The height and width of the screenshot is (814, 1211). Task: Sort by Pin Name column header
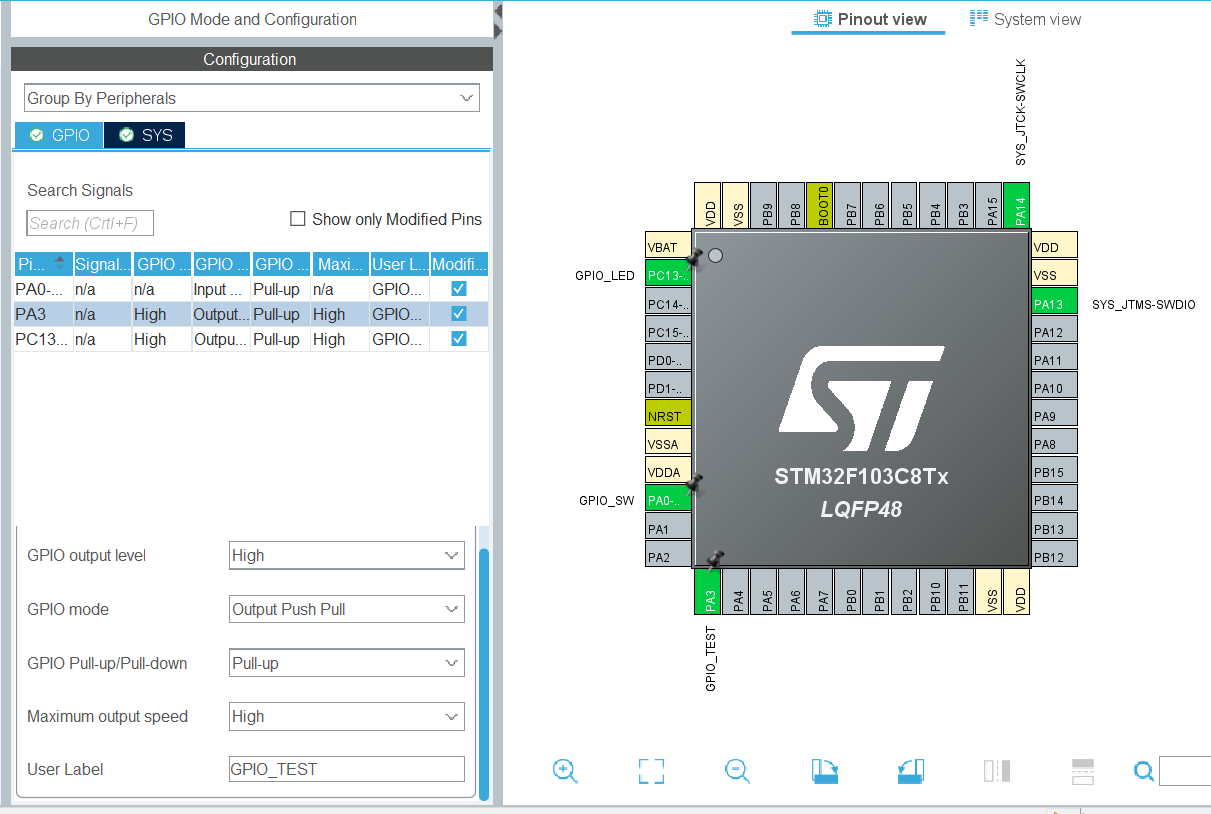pyautogui.click(x=43, y=264)
